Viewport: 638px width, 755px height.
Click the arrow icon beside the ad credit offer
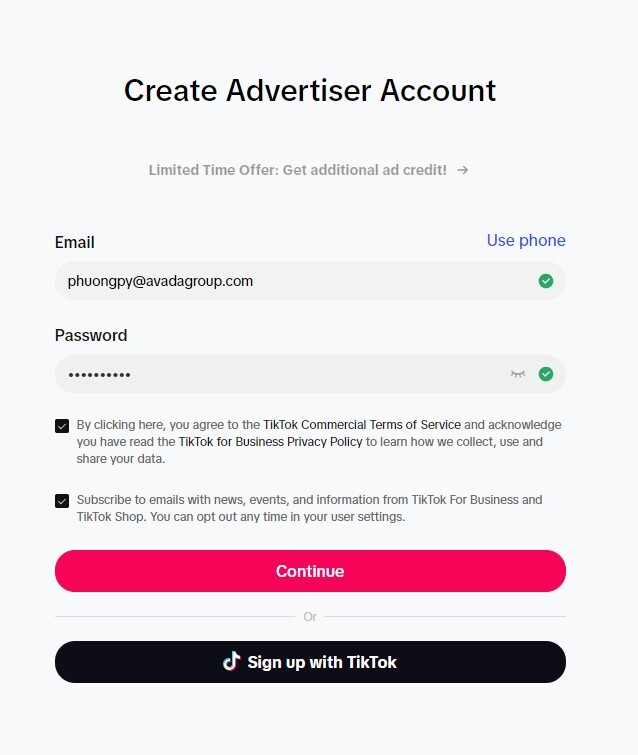(463, 170)
